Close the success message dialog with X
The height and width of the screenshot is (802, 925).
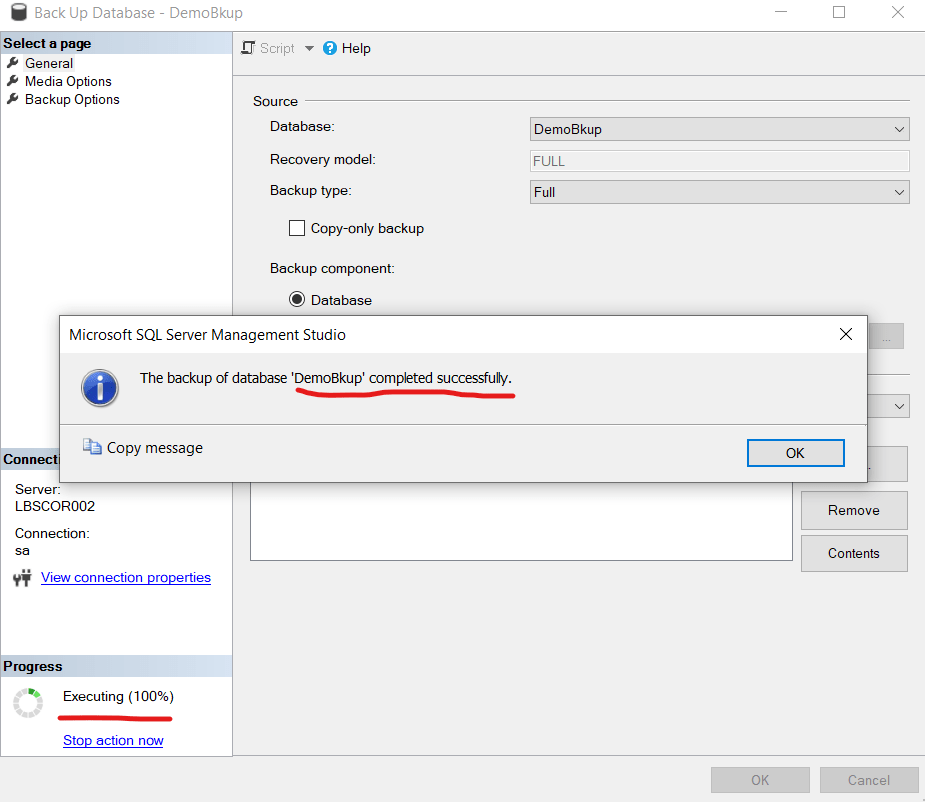(845, 334)
